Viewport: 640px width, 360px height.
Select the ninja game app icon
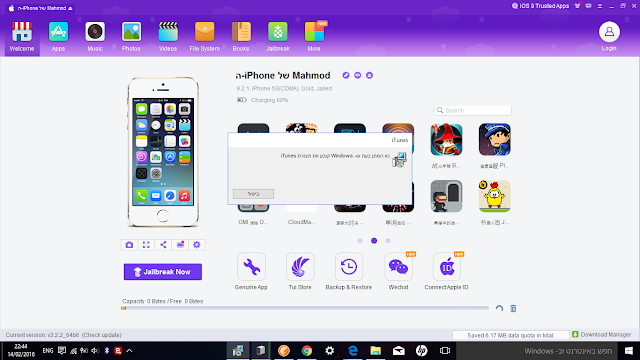pos(446,196)
